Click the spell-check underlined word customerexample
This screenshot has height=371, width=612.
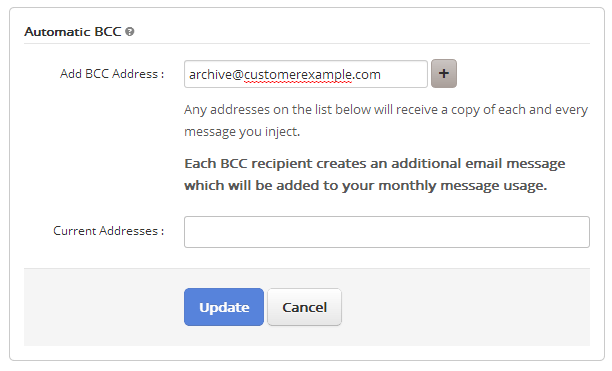coord(298,74)
